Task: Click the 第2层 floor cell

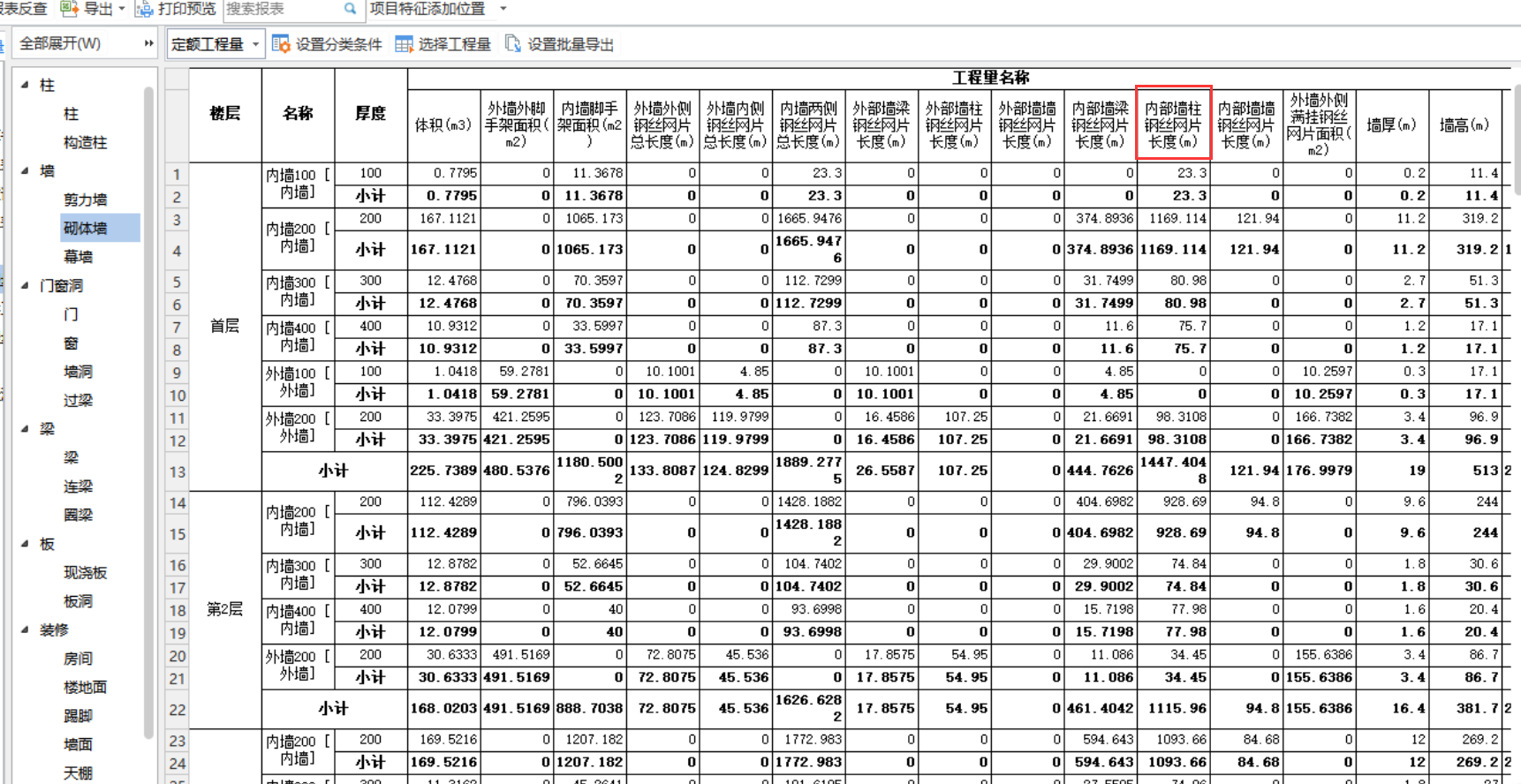Action: 225,609
